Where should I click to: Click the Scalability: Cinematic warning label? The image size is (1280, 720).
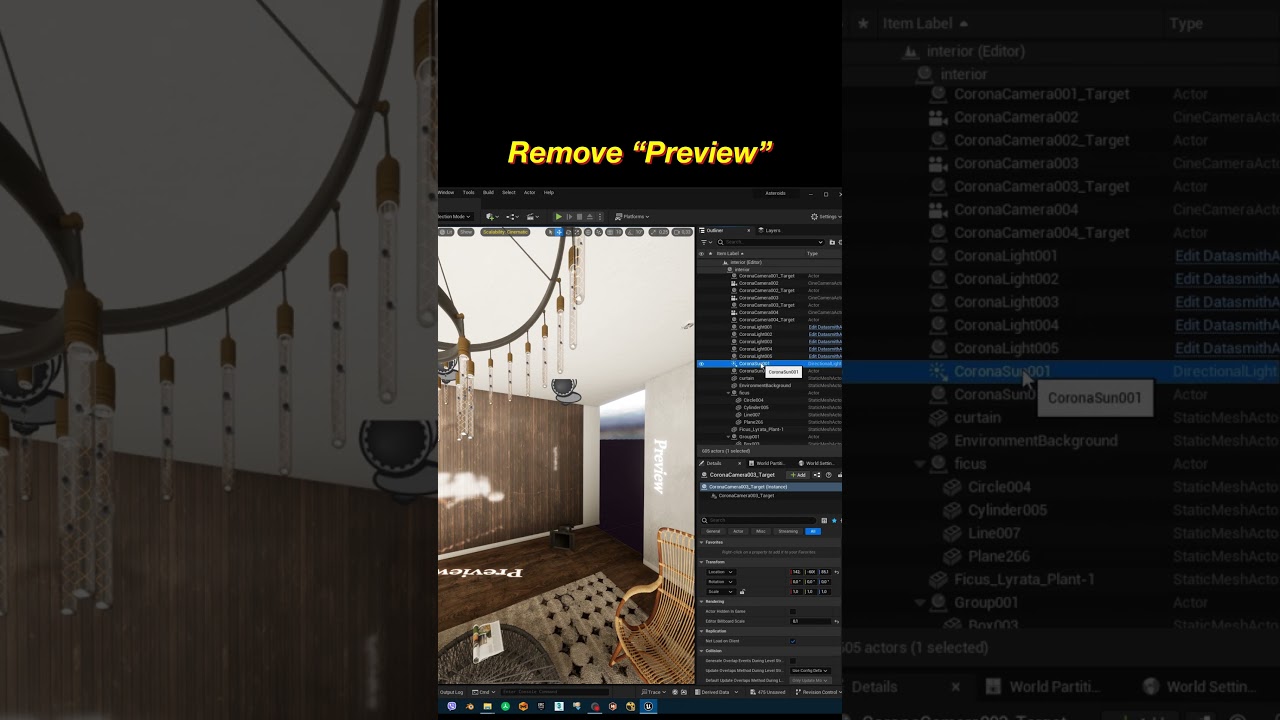point(505,232)
